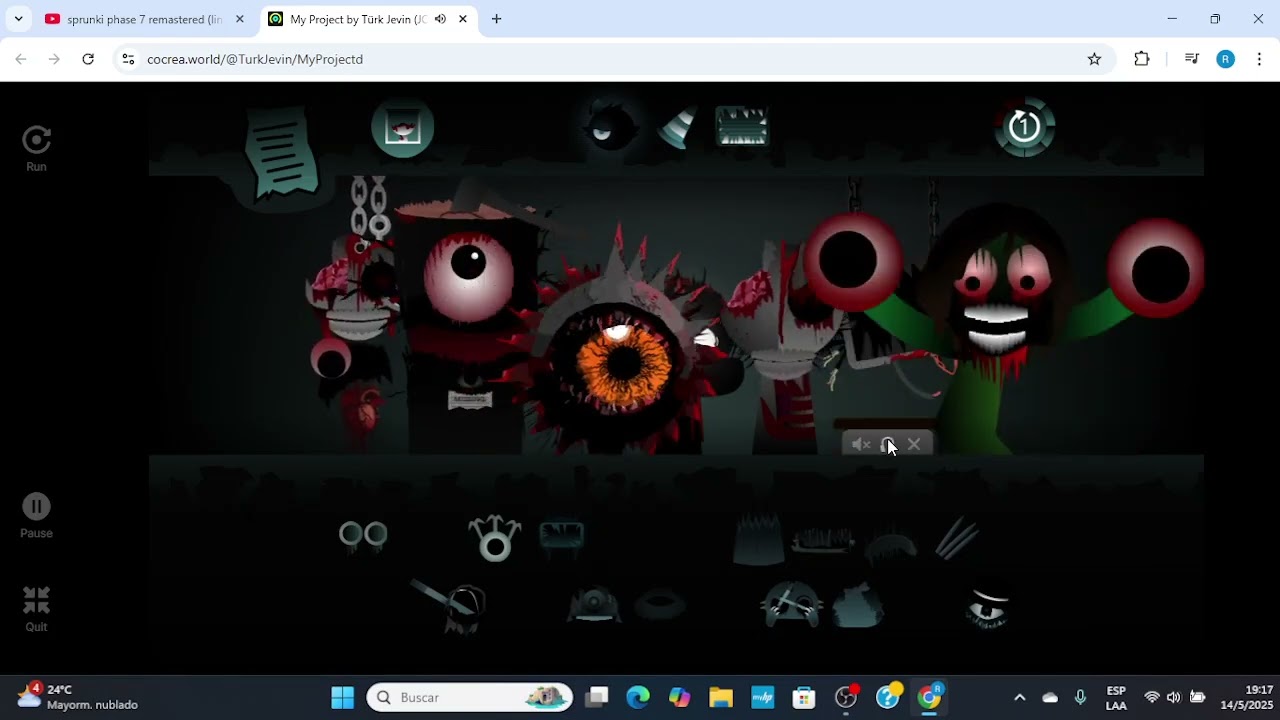The height and width of the screenshot is (720, 1280).
Task: Select the spiky black ball bonus icon
Action: pos(608,127)
